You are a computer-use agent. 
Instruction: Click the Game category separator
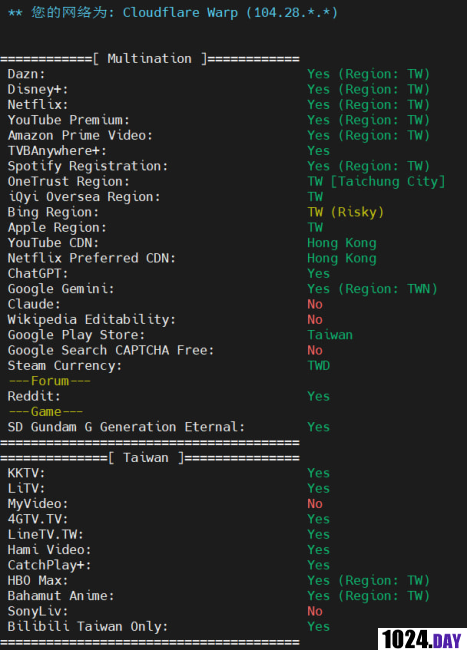pos(46,412)
